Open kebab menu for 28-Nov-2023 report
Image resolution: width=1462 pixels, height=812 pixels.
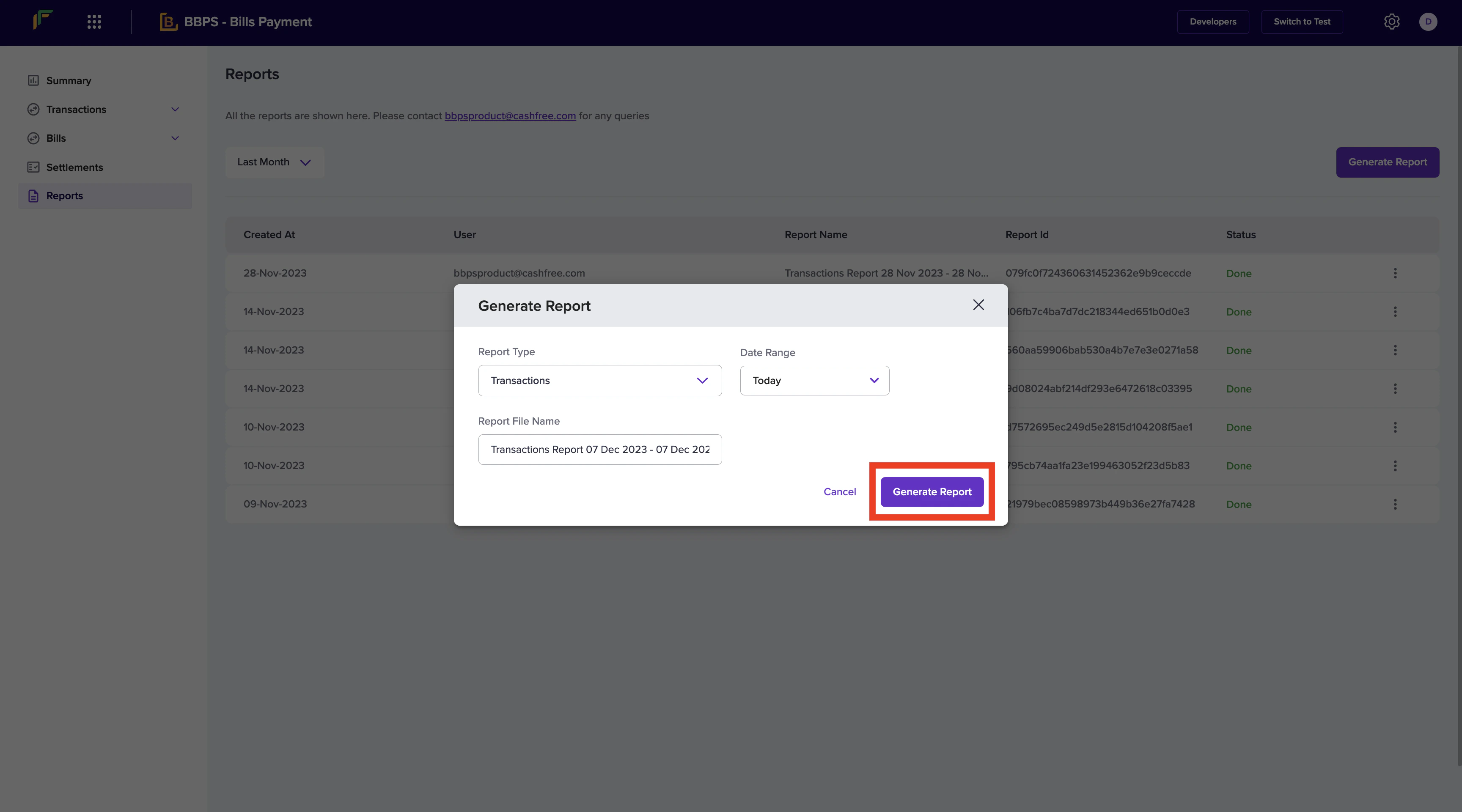(x=1395, y=274)
